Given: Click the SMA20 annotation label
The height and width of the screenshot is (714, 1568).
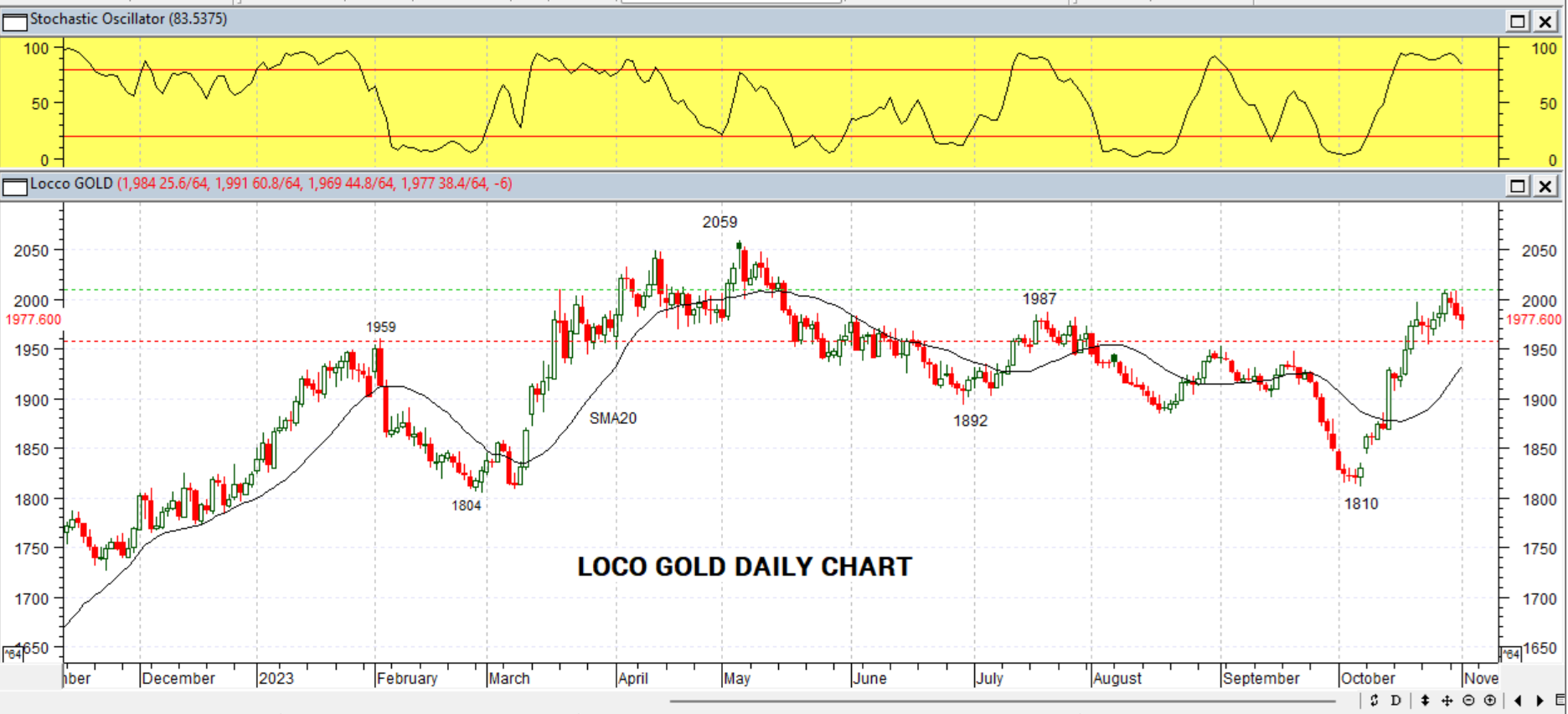Looking at the screenshot, I should (x=613, y=418).
